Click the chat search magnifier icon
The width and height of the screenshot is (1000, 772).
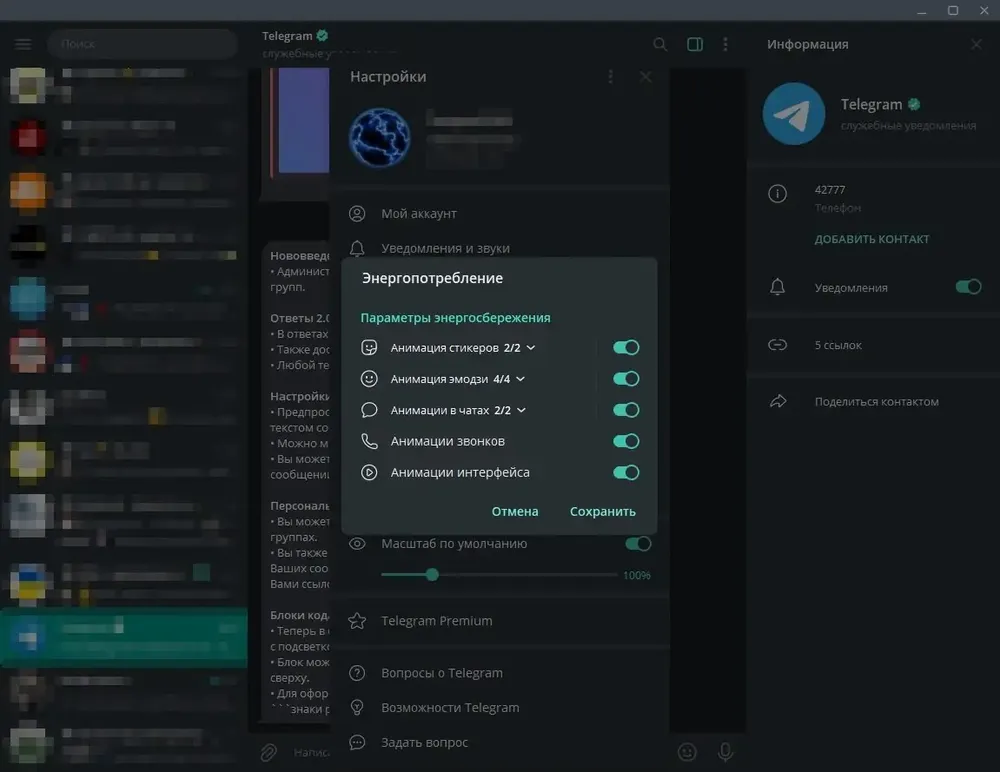pos(660,44)
